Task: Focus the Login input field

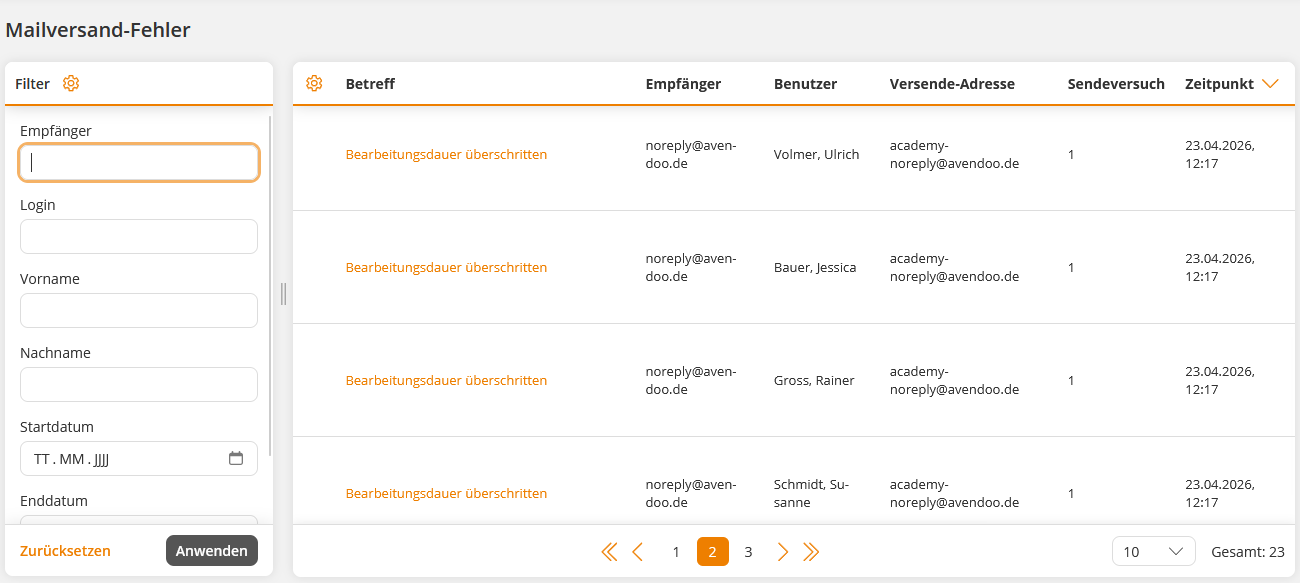Action: (x=139, y=237)
